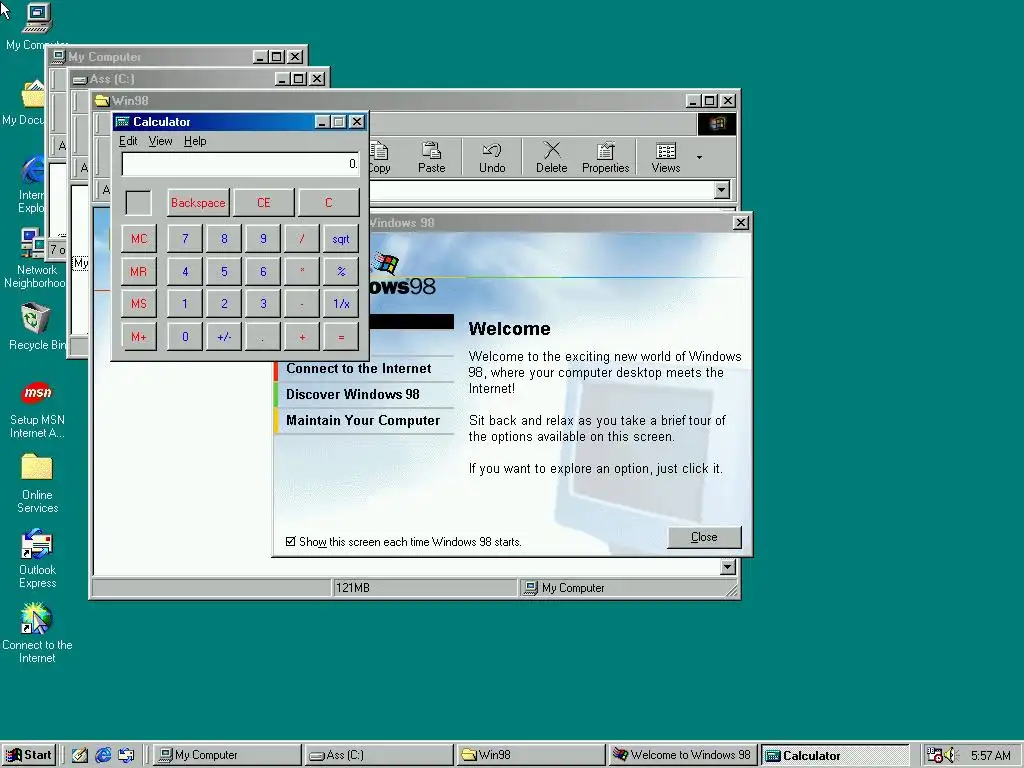The height and width of the screenshot is (768, 1024).
Task: Click the MC memory clear key
Action: pos(138,239)
